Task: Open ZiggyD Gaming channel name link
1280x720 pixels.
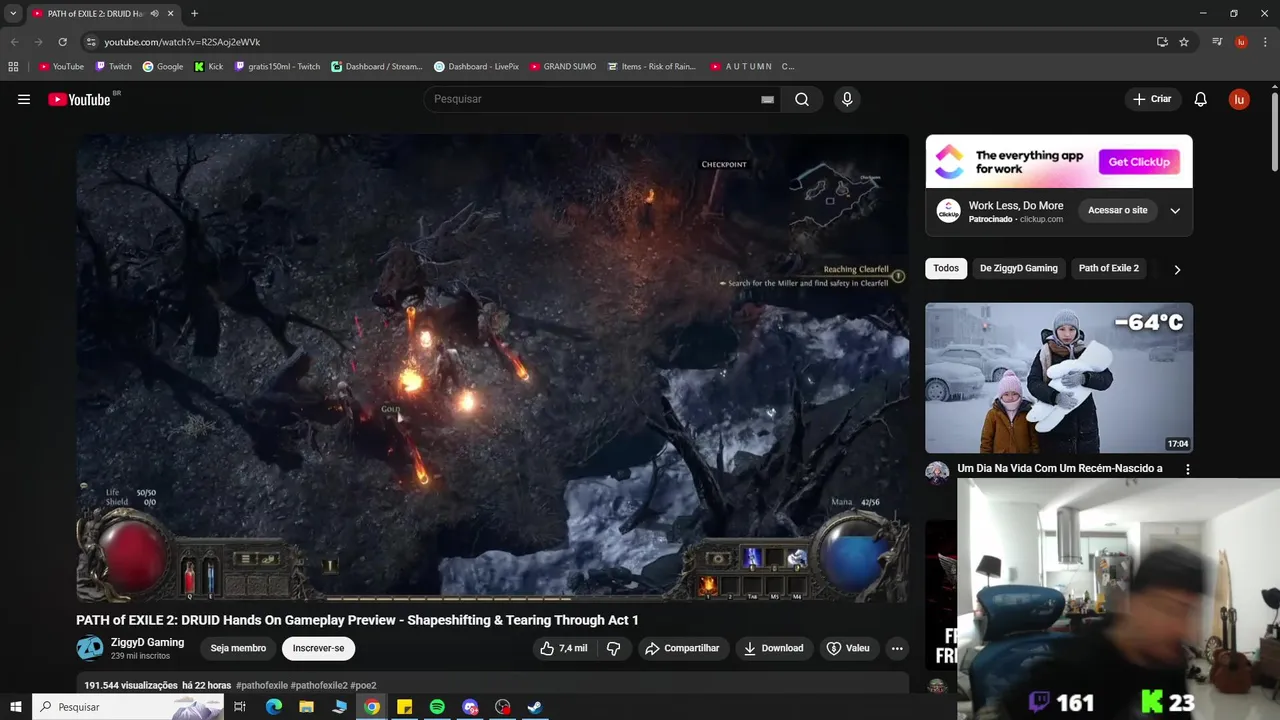Action: point(147,642)
